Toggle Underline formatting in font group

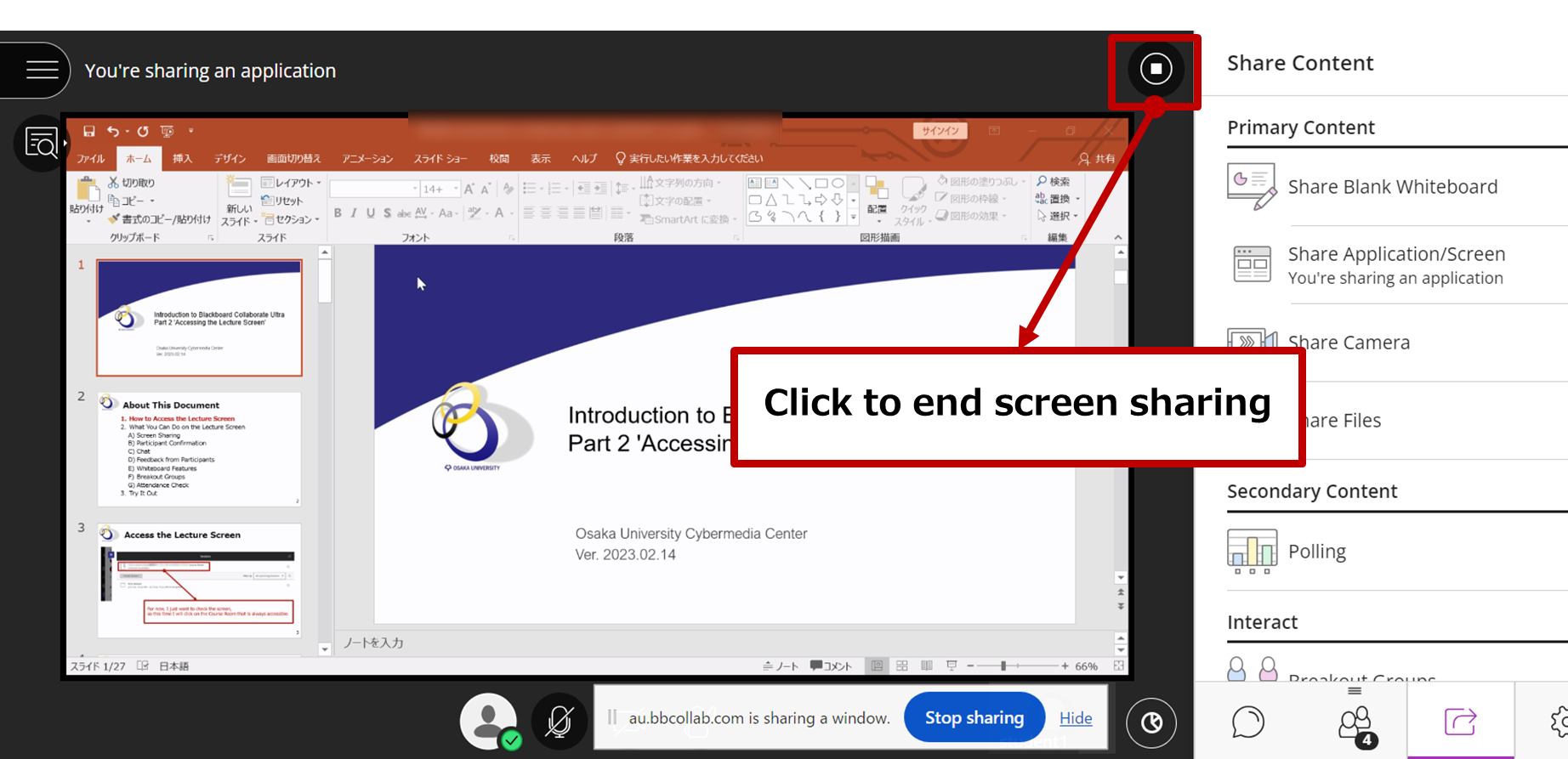[x=371, y=213]
